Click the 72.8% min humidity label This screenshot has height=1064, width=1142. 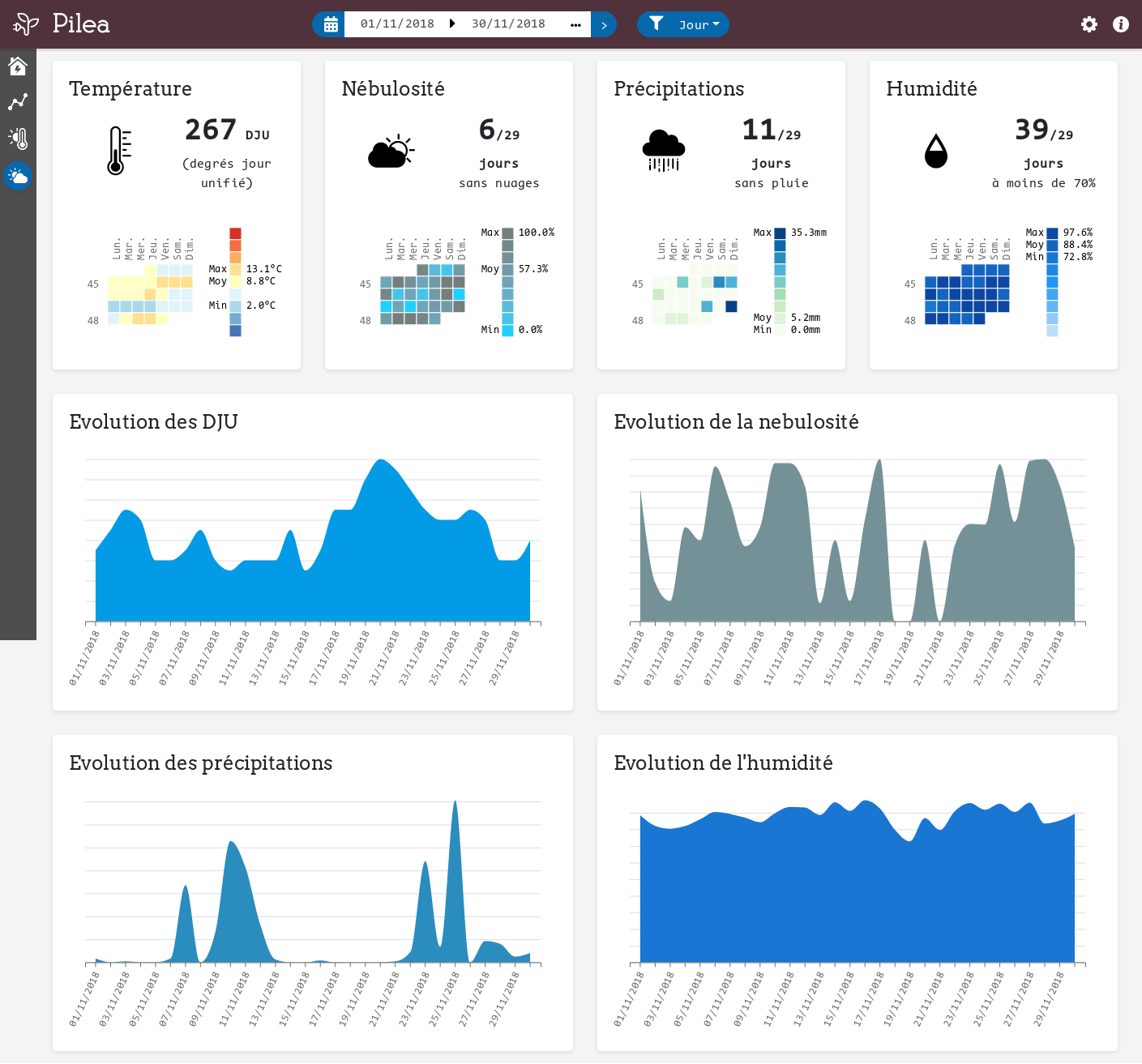(x=1078, y=257)
